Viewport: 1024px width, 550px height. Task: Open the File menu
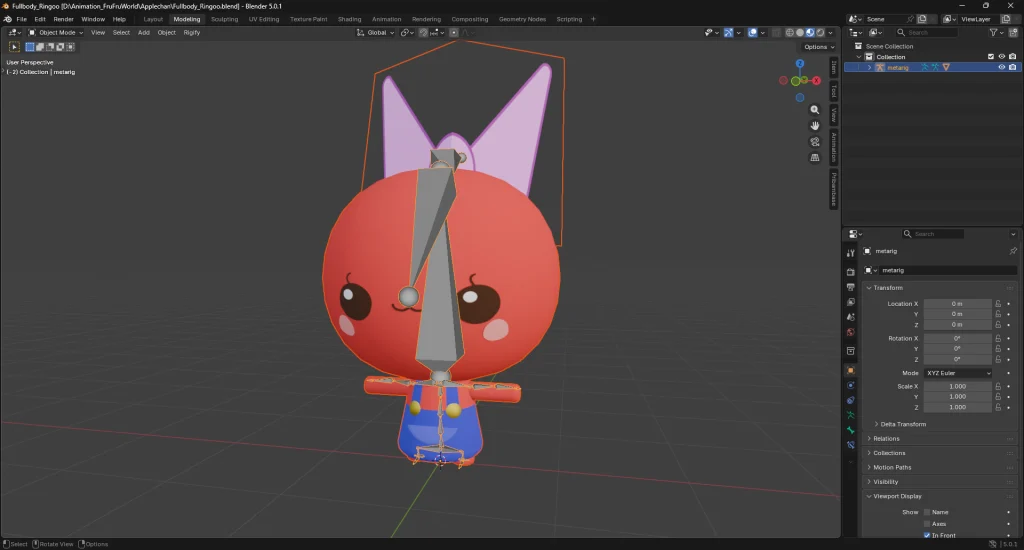click(22, 19)
